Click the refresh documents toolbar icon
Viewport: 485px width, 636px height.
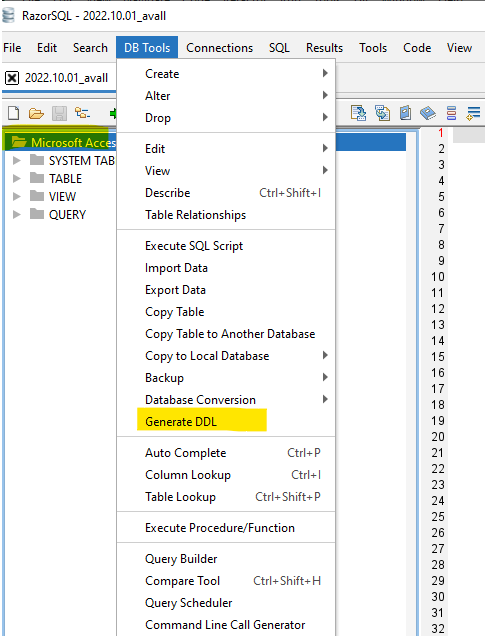382,113
